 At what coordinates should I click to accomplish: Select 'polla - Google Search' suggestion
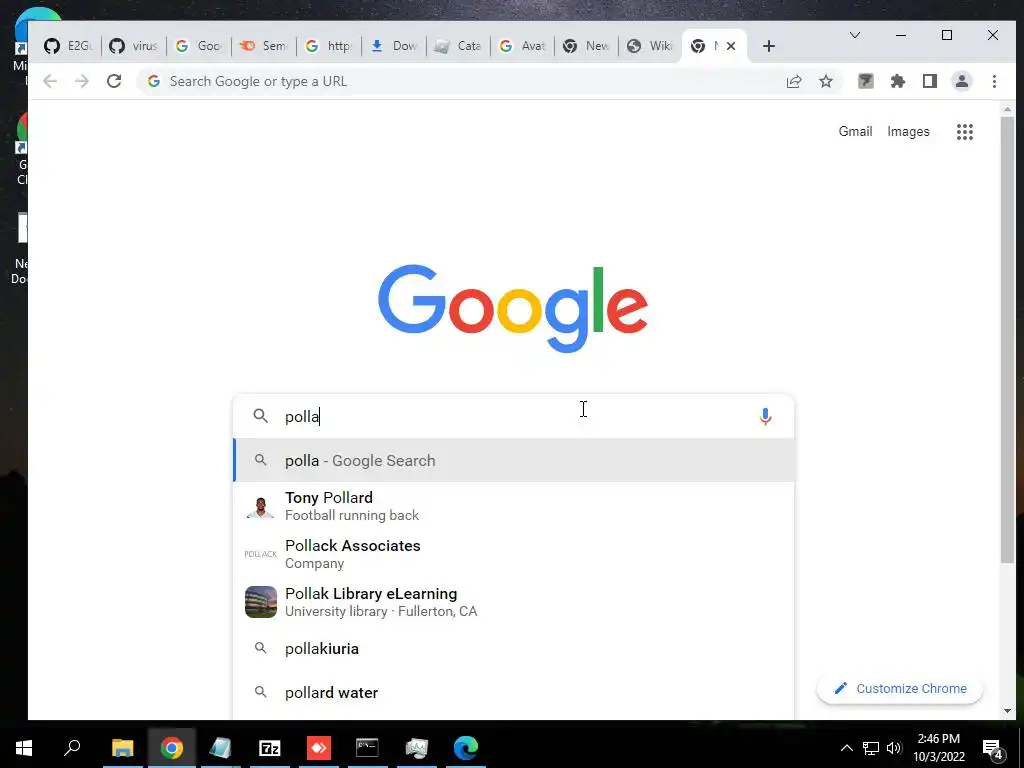[x=514, y=460]
